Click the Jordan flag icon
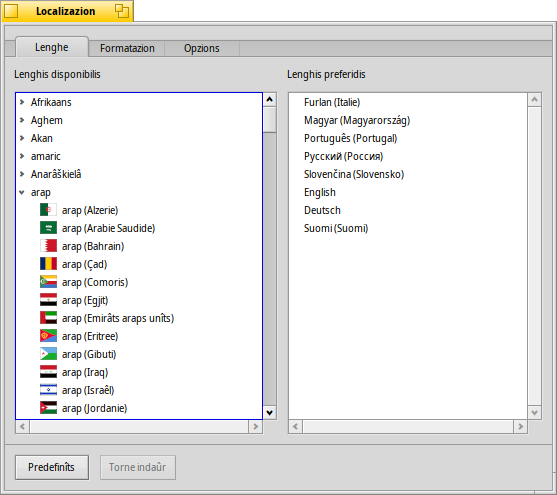This screenshot has height=495, width=557. click(x=48, y=408)
